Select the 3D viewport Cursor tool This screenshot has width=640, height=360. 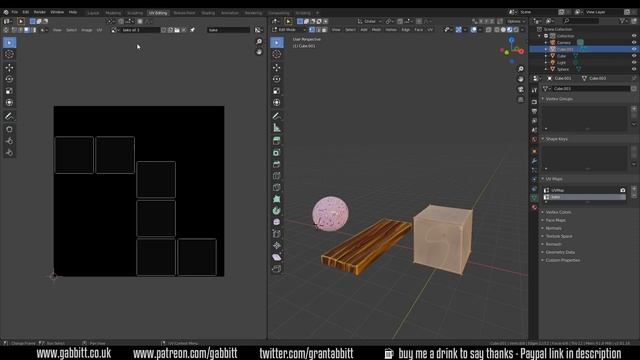click(x=277, y=54)
